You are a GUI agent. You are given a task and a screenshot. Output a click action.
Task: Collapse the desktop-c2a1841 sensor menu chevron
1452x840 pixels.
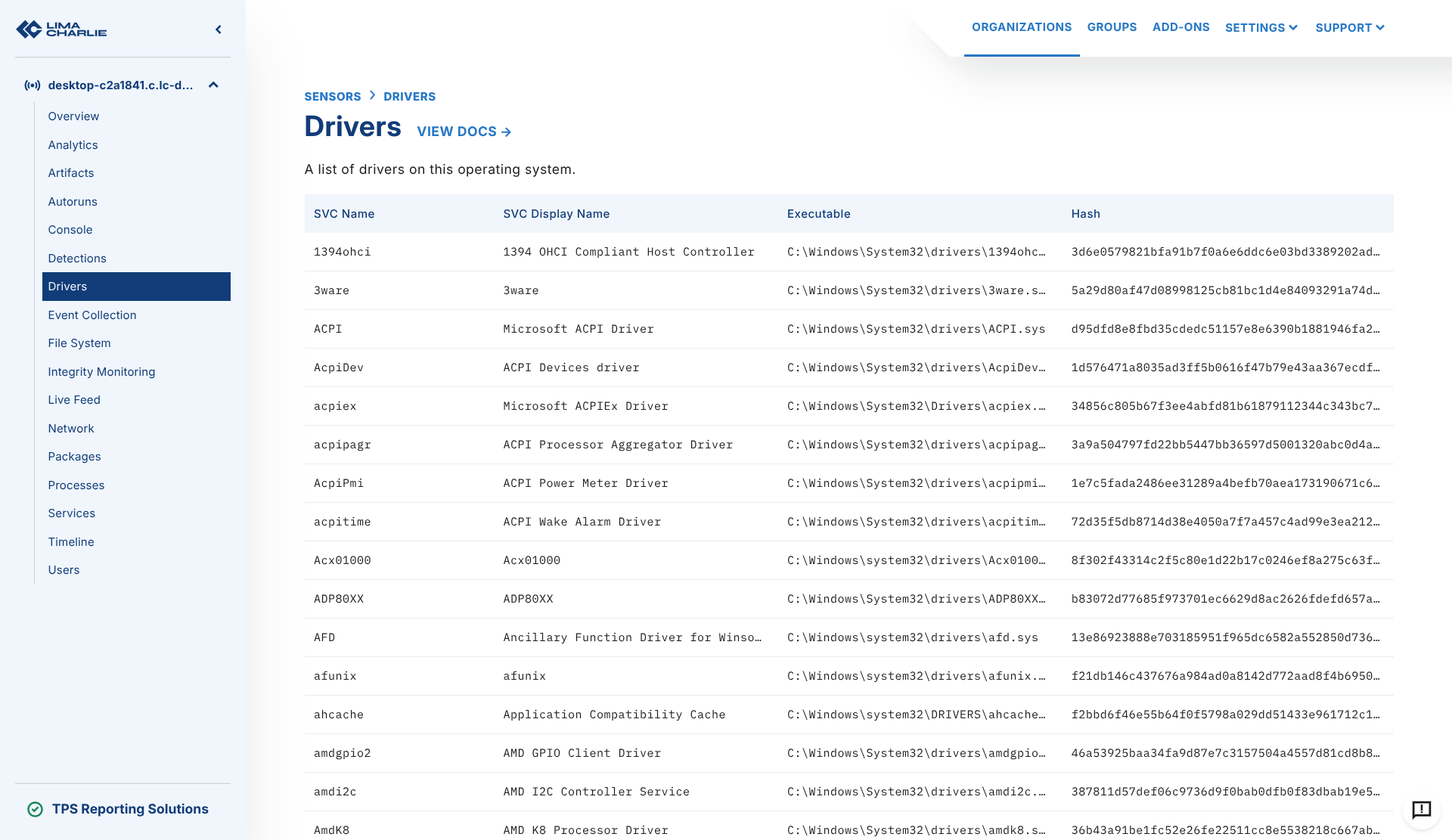point(213,85)
